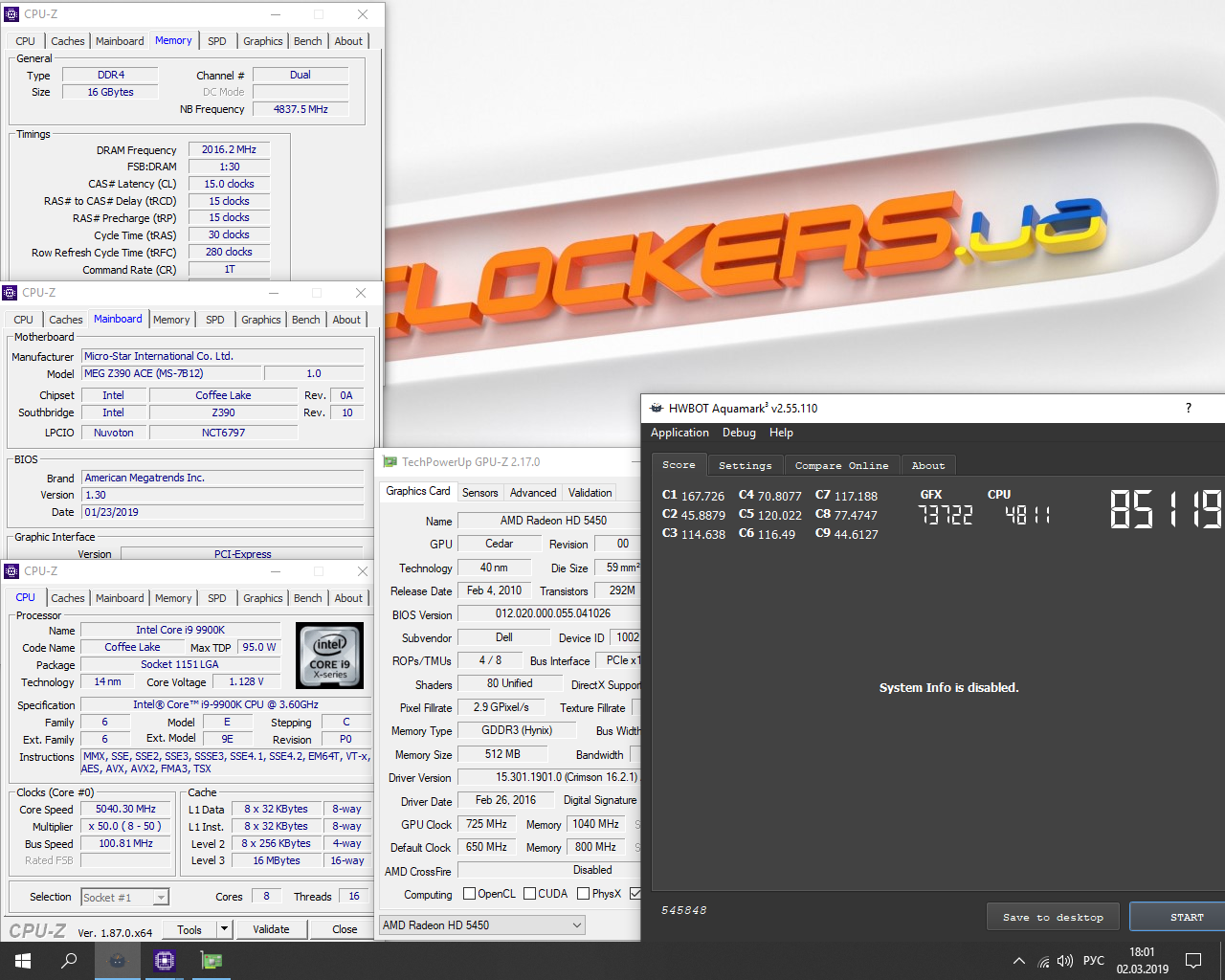Image resolution: width=1225 pixels, height=980 pixels.
Task: Click the Core Speed value 5040.30 MHz
Action: (x=125, y=809)
